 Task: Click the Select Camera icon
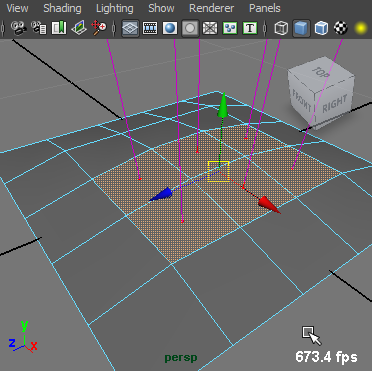coord(19,28)
